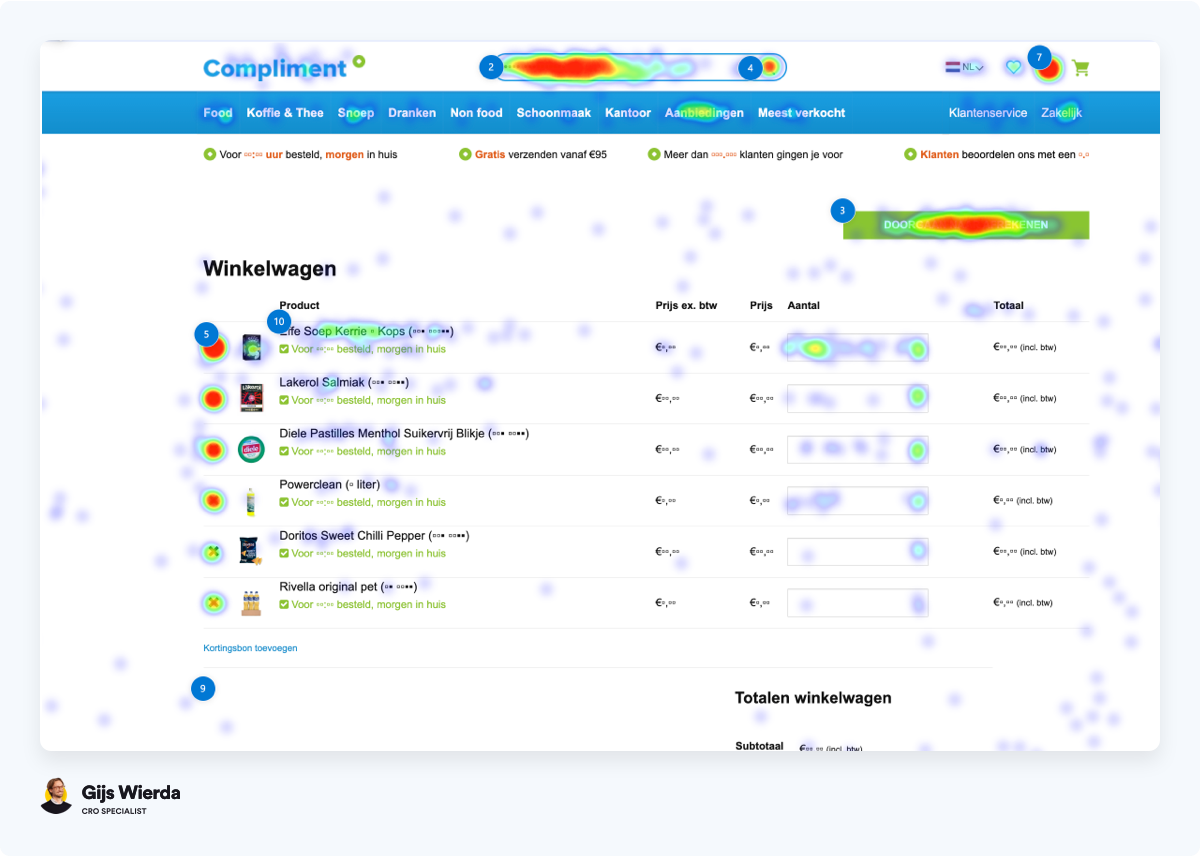Screen dimensions: 1200x856
Task: Click the Winkelwagen heading
Action: coord(270,268)
